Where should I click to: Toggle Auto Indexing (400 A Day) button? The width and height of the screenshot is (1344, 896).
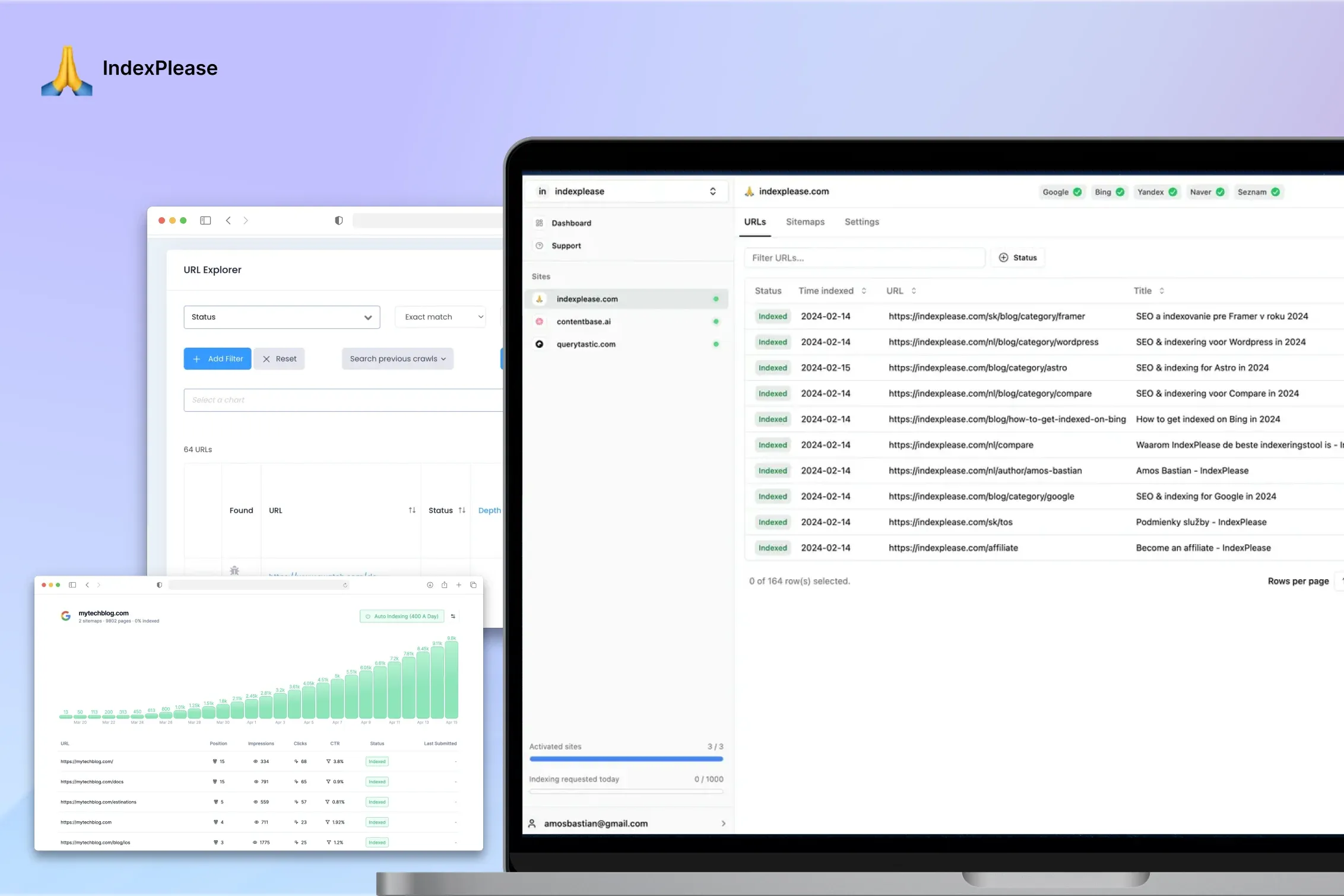click(402, 617)
